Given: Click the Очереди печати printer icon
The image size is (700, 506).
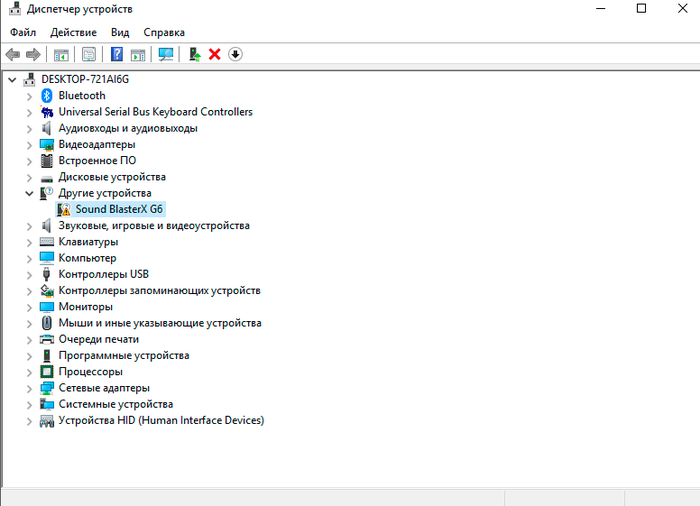Looking at the screenshot, I should [x=46, y=339].
